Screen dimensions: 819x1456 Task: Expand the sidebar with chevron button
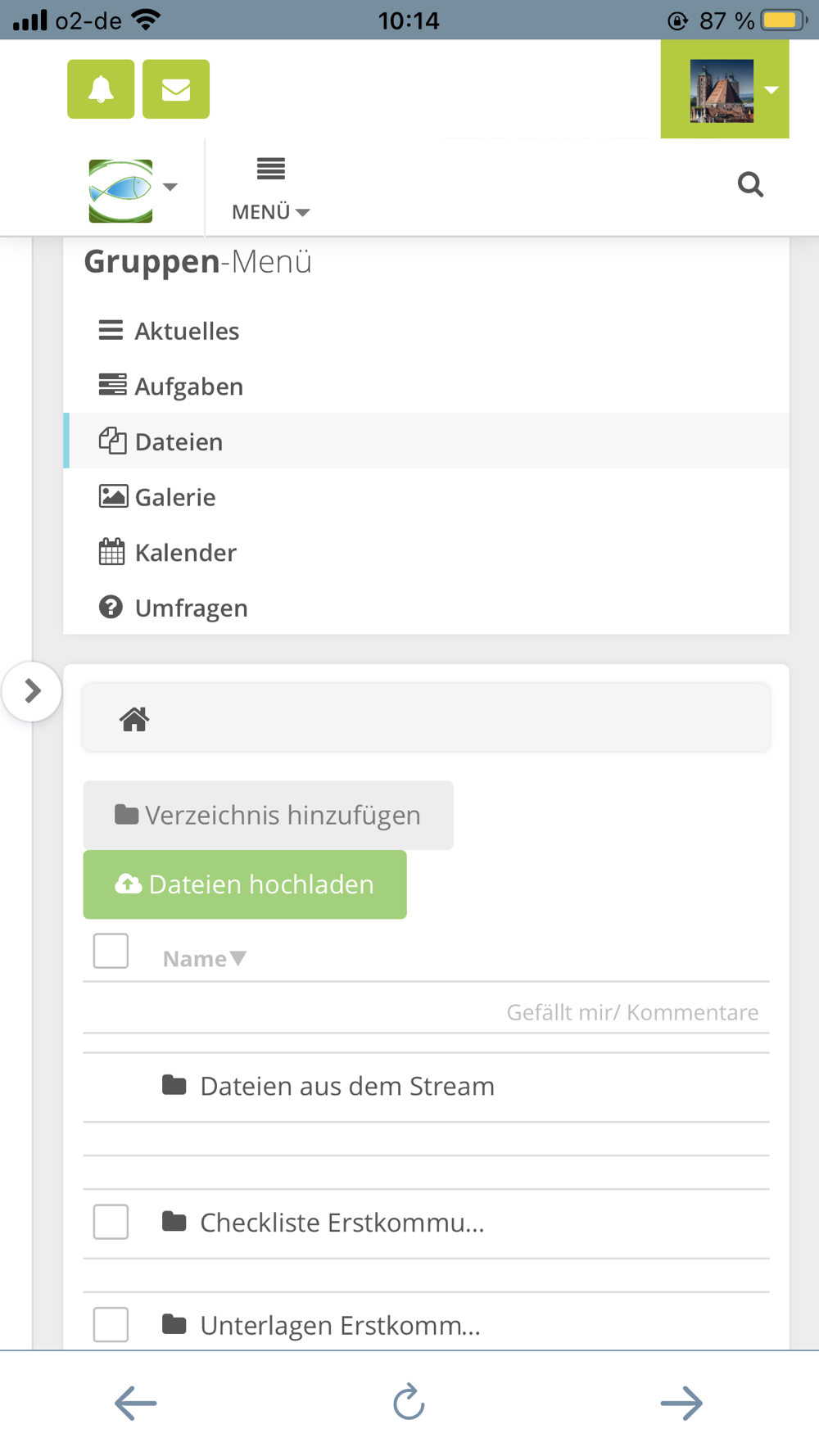click(32, 691)
